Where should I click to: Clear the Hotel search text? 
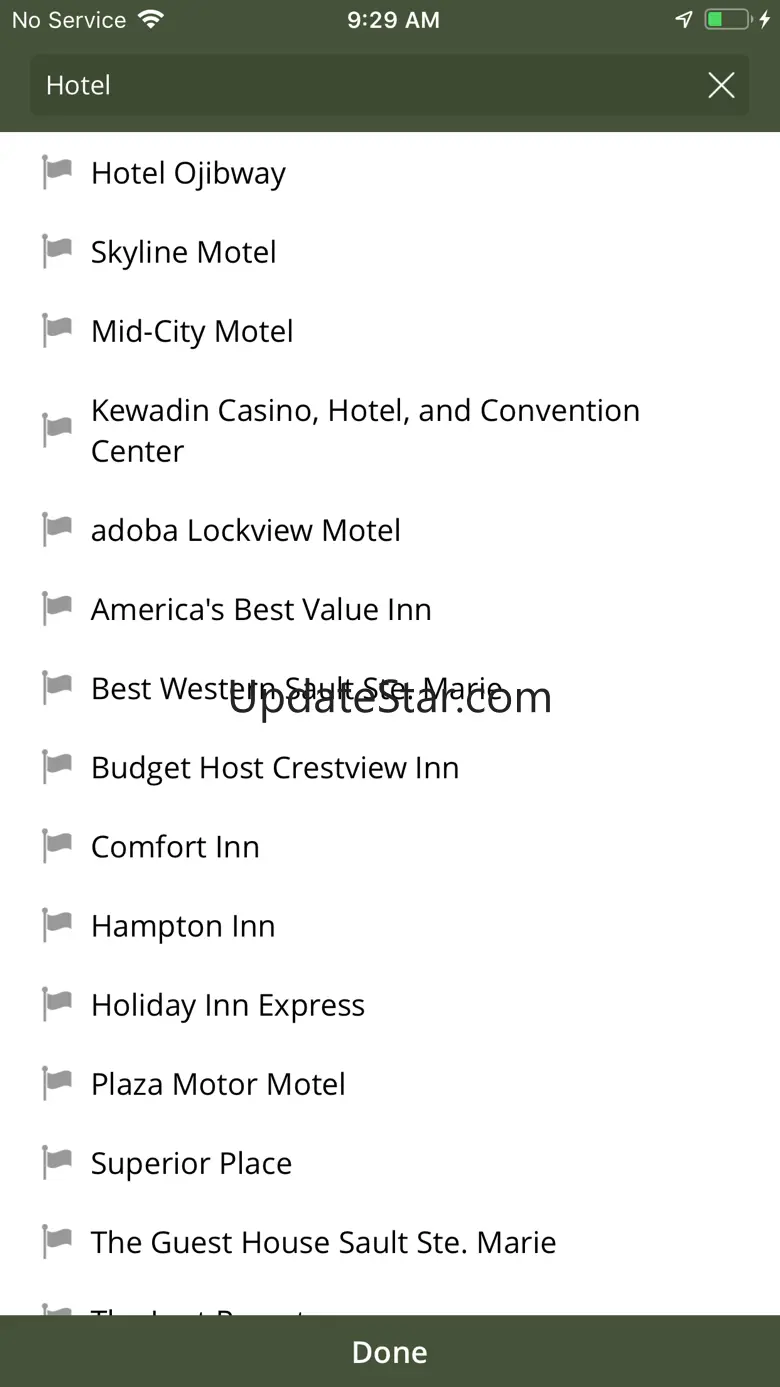pyautogui.click(x=721, y=85)
